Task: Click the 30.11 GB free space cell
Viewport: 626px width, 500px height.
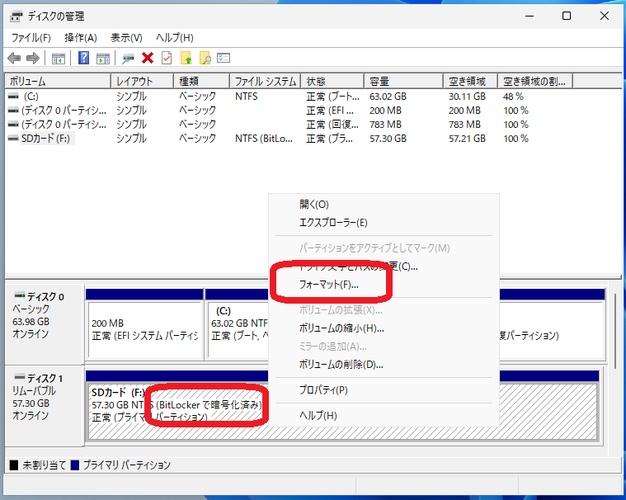Action: click(x=467, y=96)
